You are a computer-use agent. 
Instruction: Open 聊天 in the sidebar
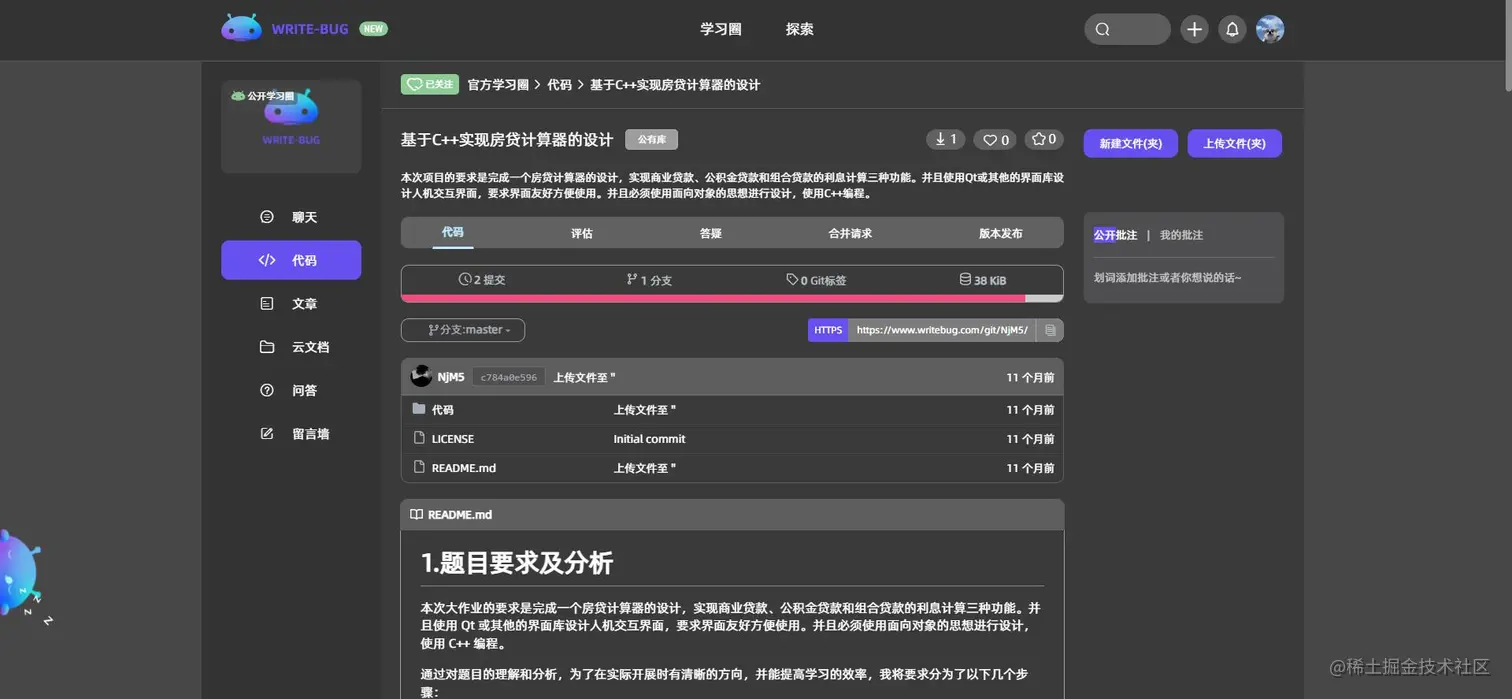pos(291,217)
